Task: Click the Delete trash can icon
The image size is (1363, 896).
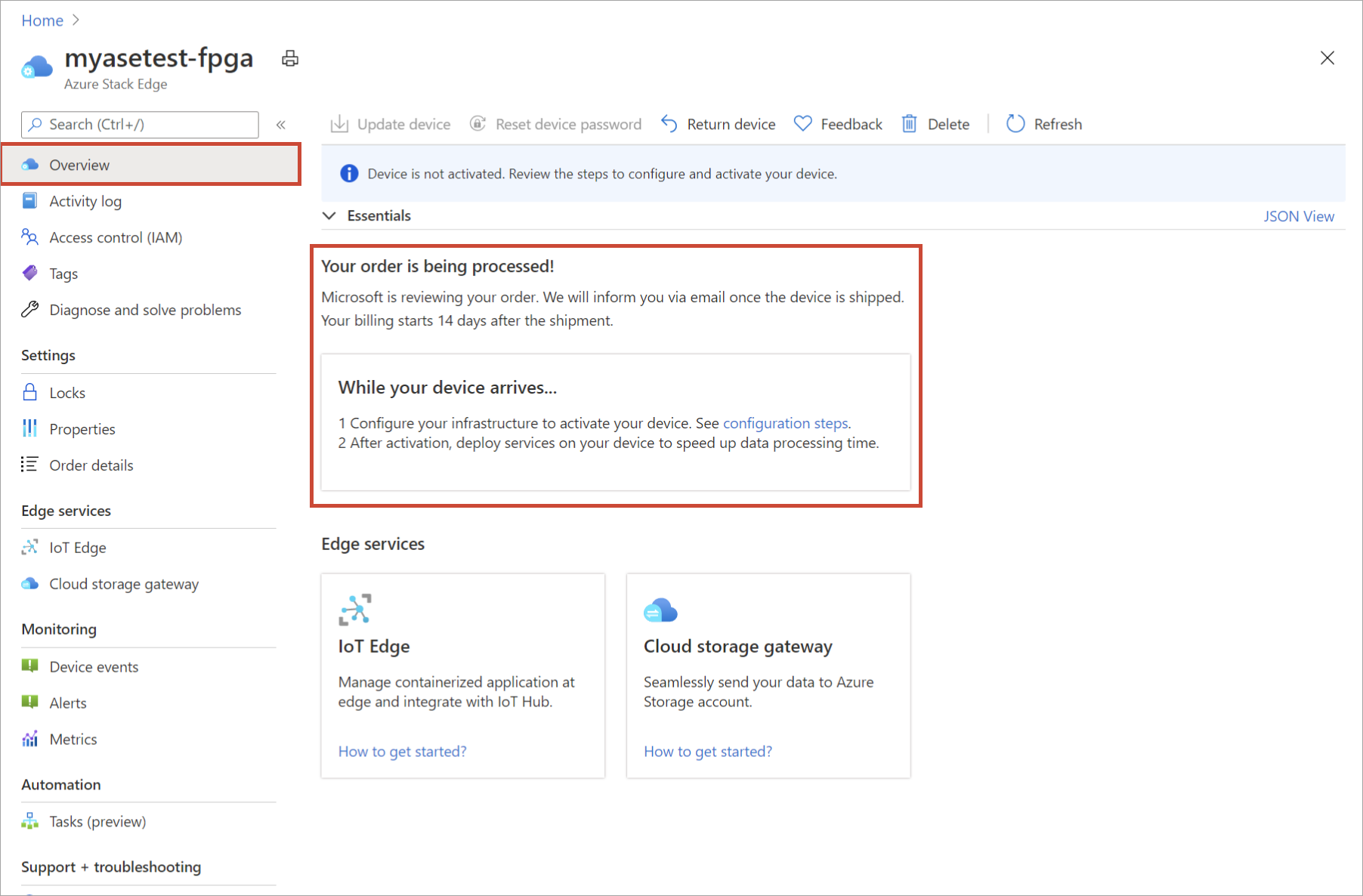Action: tap(910, 124)
